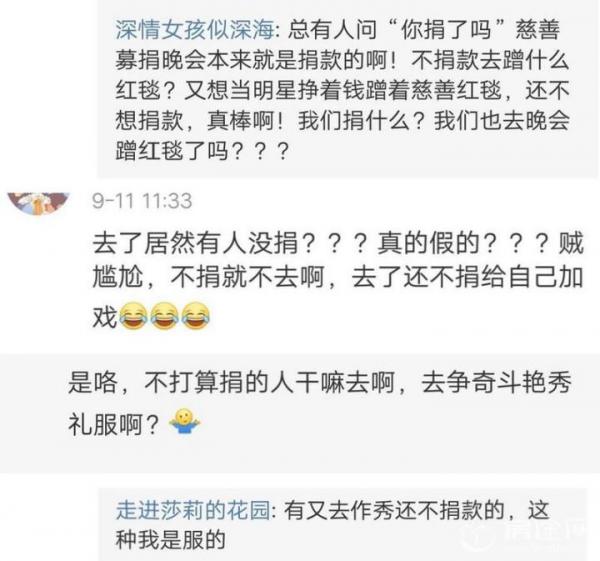Open the 深情女孩似深海 username link
600x561 pixels.
click(x=195, y=29)
